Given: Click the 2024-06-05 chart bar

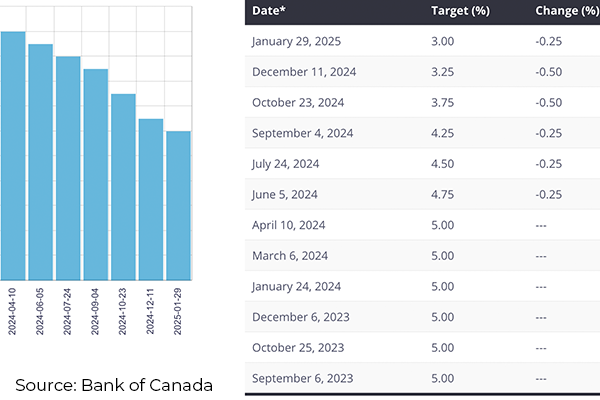Looking at the screenshot, I should pos(40,161).
